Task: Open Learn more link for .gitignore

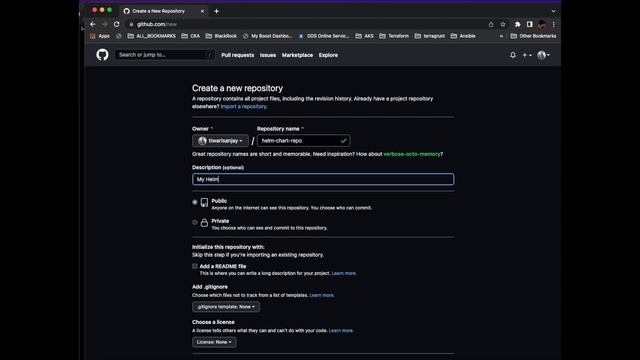Action: (322, 295)
